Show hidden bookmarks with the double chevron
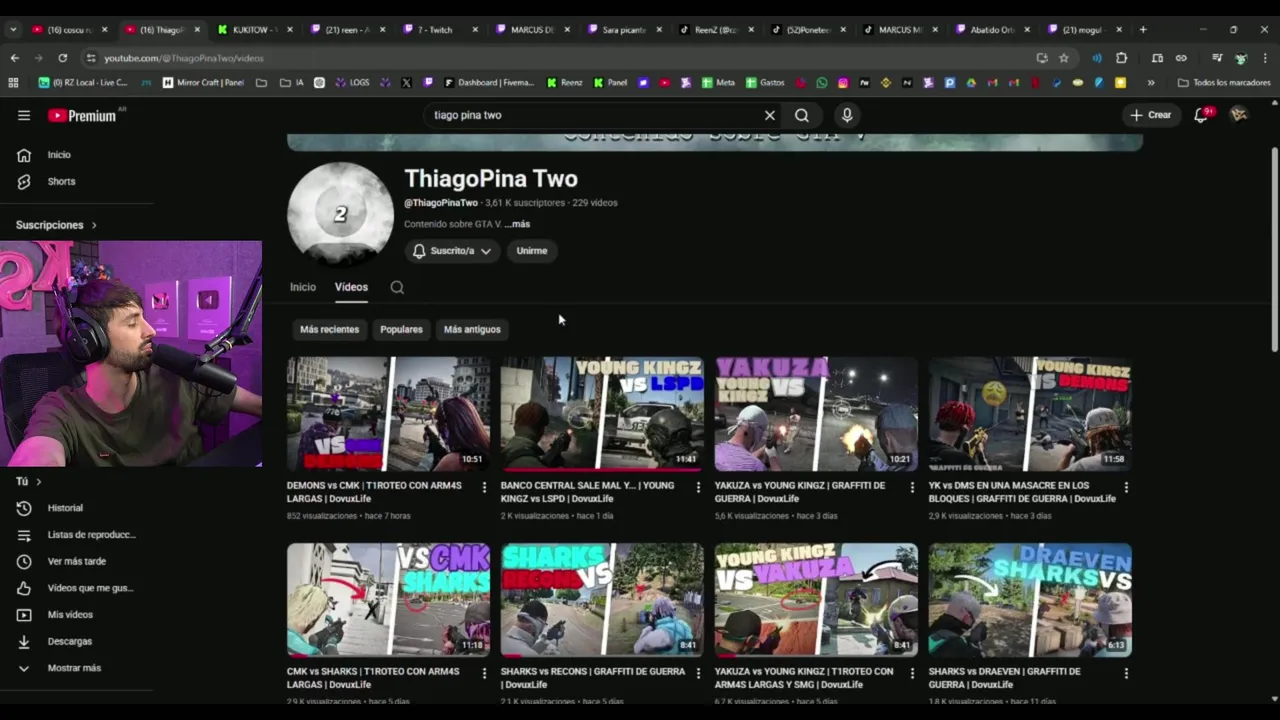This screenshot has height=720, width=1280. point(1151,83)
